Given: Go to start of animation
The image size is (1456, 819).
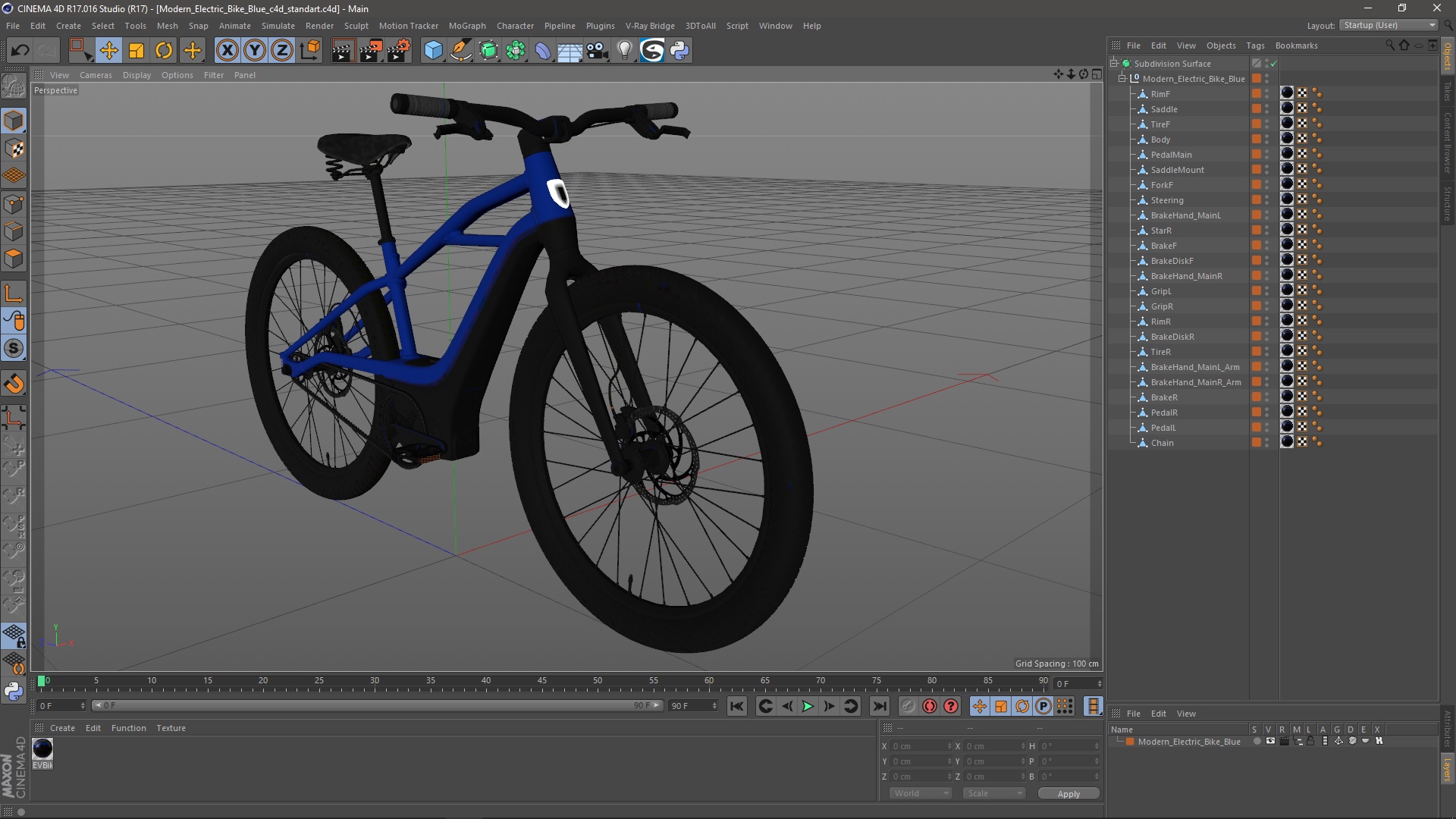Looking at the screenshot, I should 736,707.
